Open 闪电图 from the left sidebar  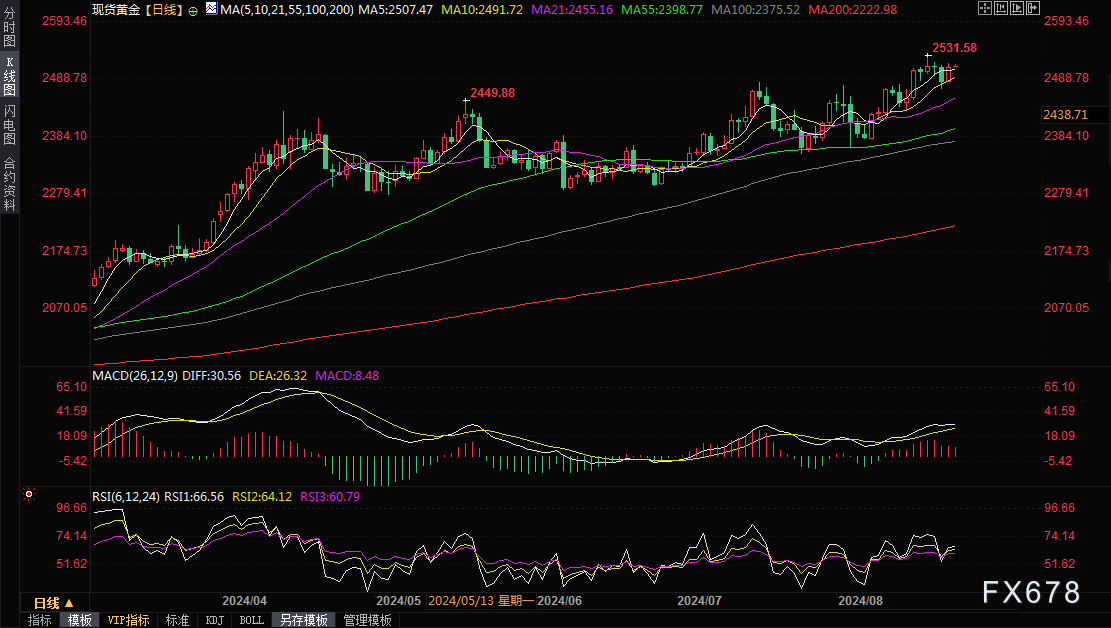coord(9,124)
